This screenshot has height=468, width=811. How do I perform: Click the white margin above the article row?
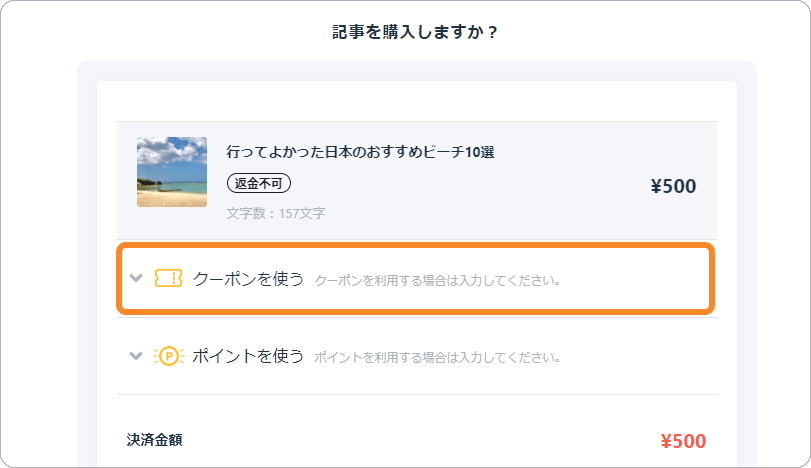(x=417, y=101)
